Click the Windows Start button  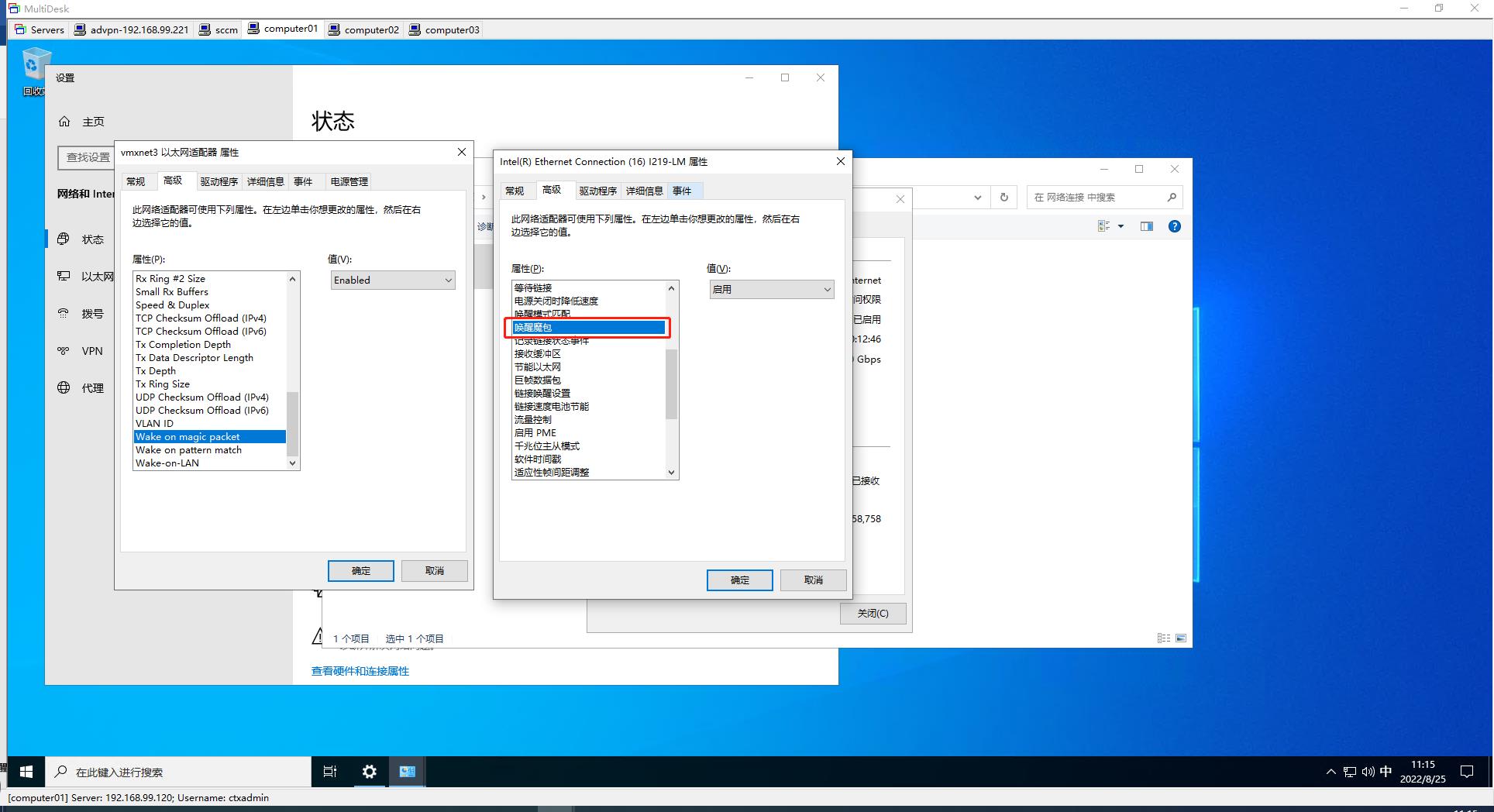tap(26, 772)
